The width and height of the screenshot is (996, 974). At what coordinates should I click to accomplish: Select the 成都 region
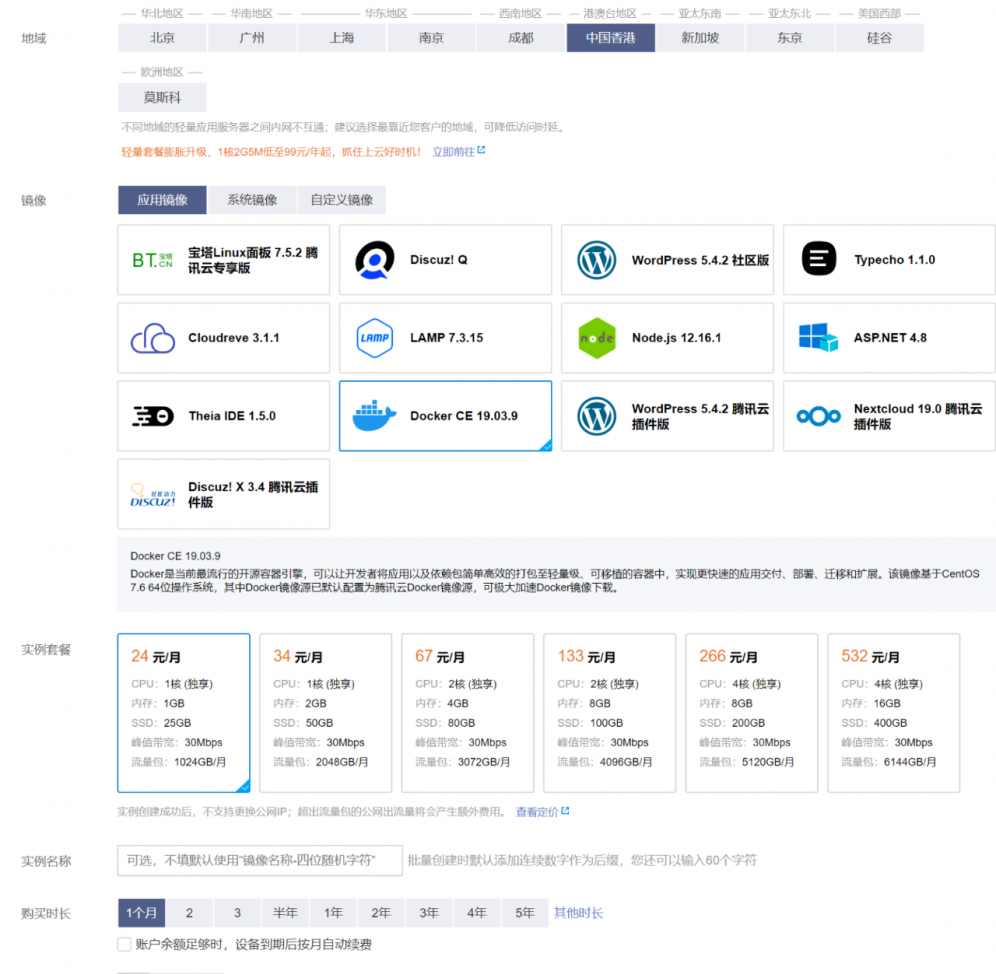521,38
